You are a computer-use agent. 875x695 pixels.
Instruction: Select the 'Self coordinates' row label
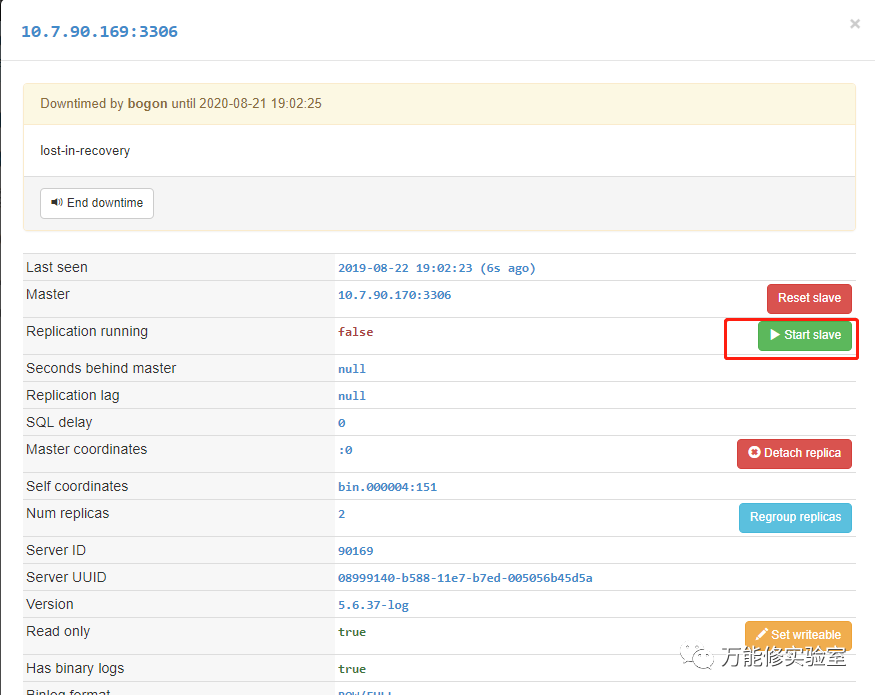(77, 486)
